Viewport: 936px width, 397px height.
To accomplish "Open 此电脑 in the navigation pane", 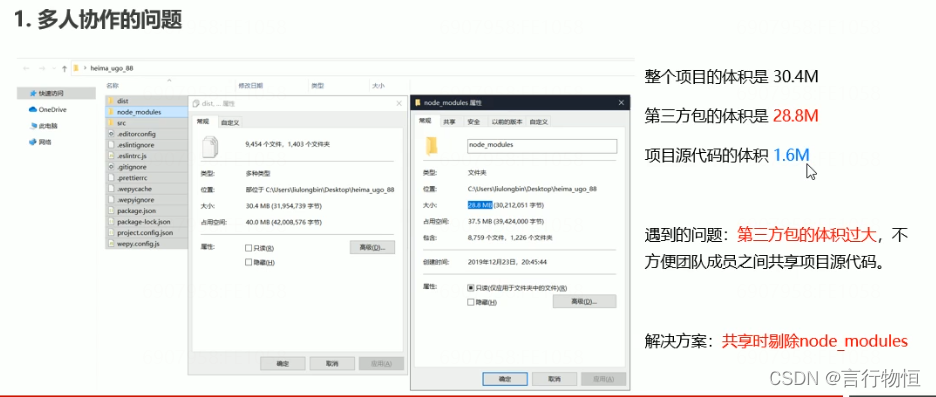I will pos(44,126).
